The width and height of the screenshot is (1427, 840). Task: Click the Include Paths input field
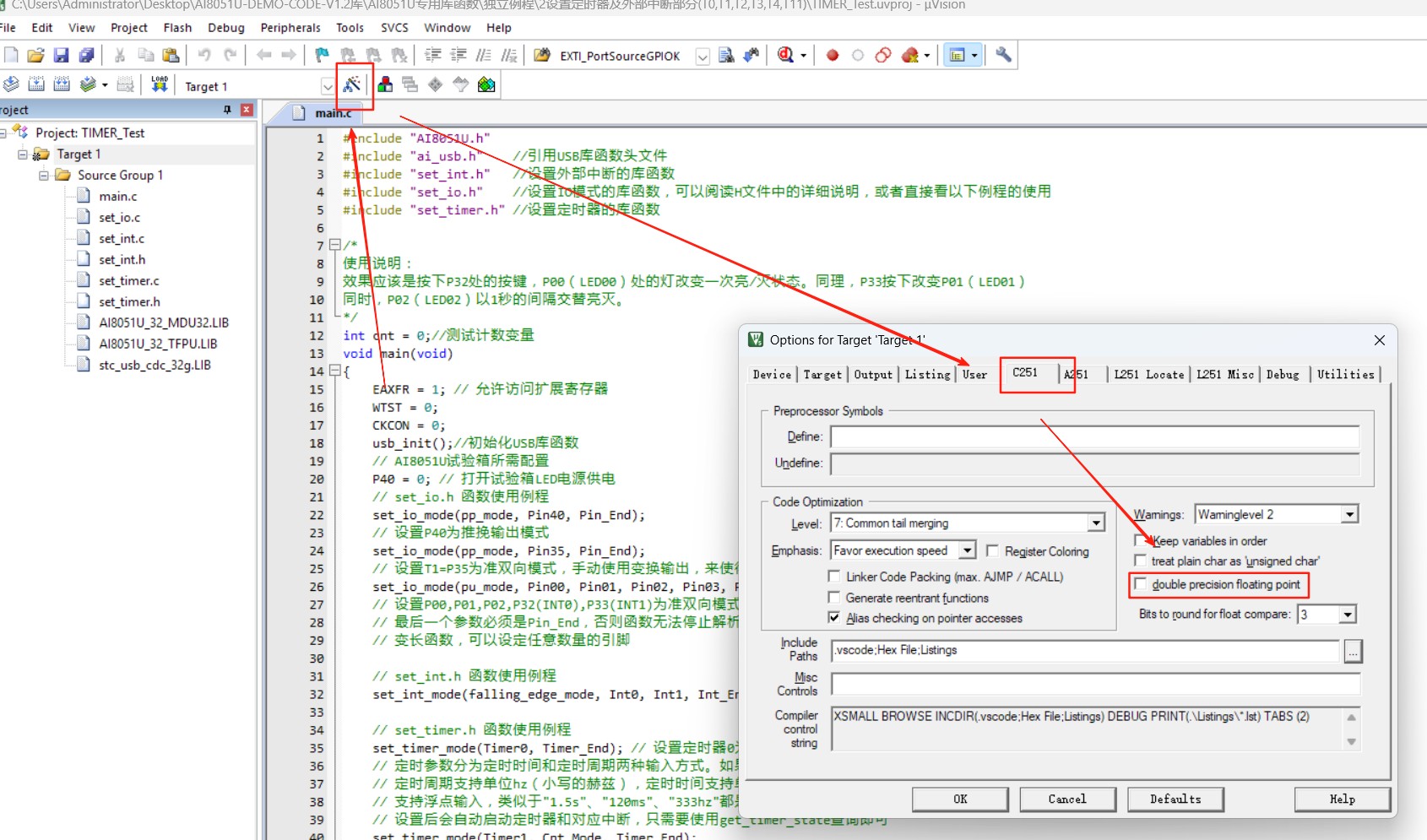point(1085,650)
